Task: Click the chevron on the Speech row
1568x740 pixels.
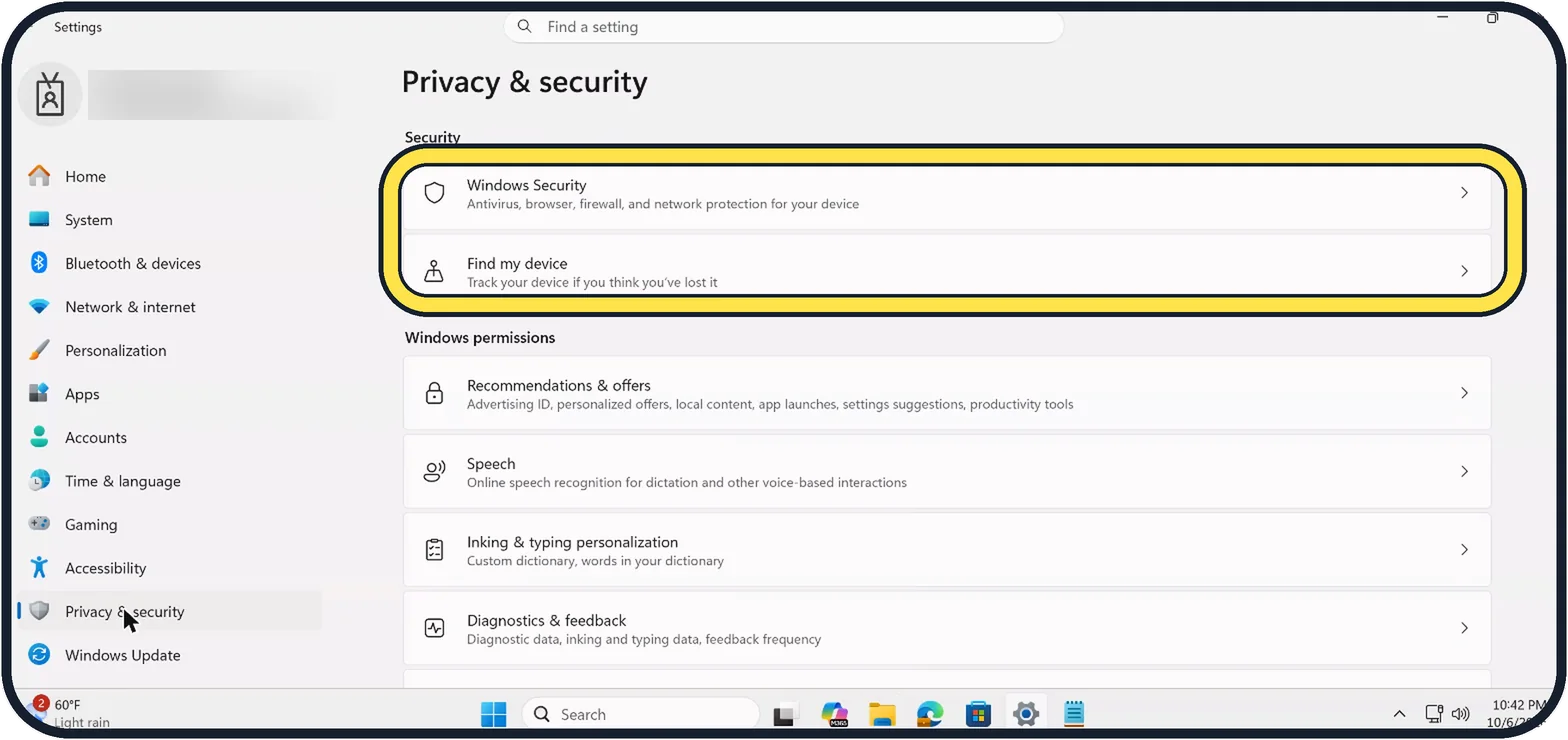Action: click(1464, 471)
